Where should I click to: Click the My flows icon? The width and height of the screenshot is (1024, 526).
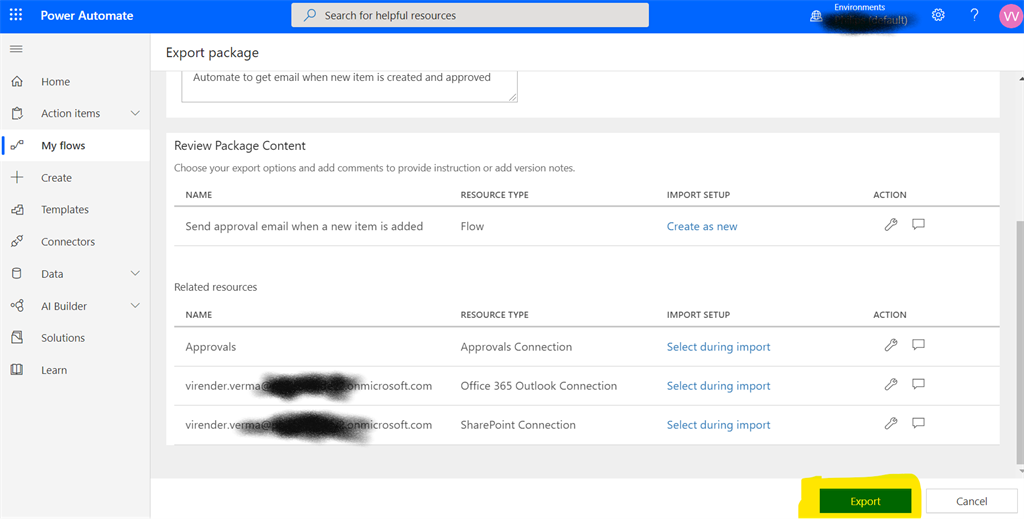[17, 145]
